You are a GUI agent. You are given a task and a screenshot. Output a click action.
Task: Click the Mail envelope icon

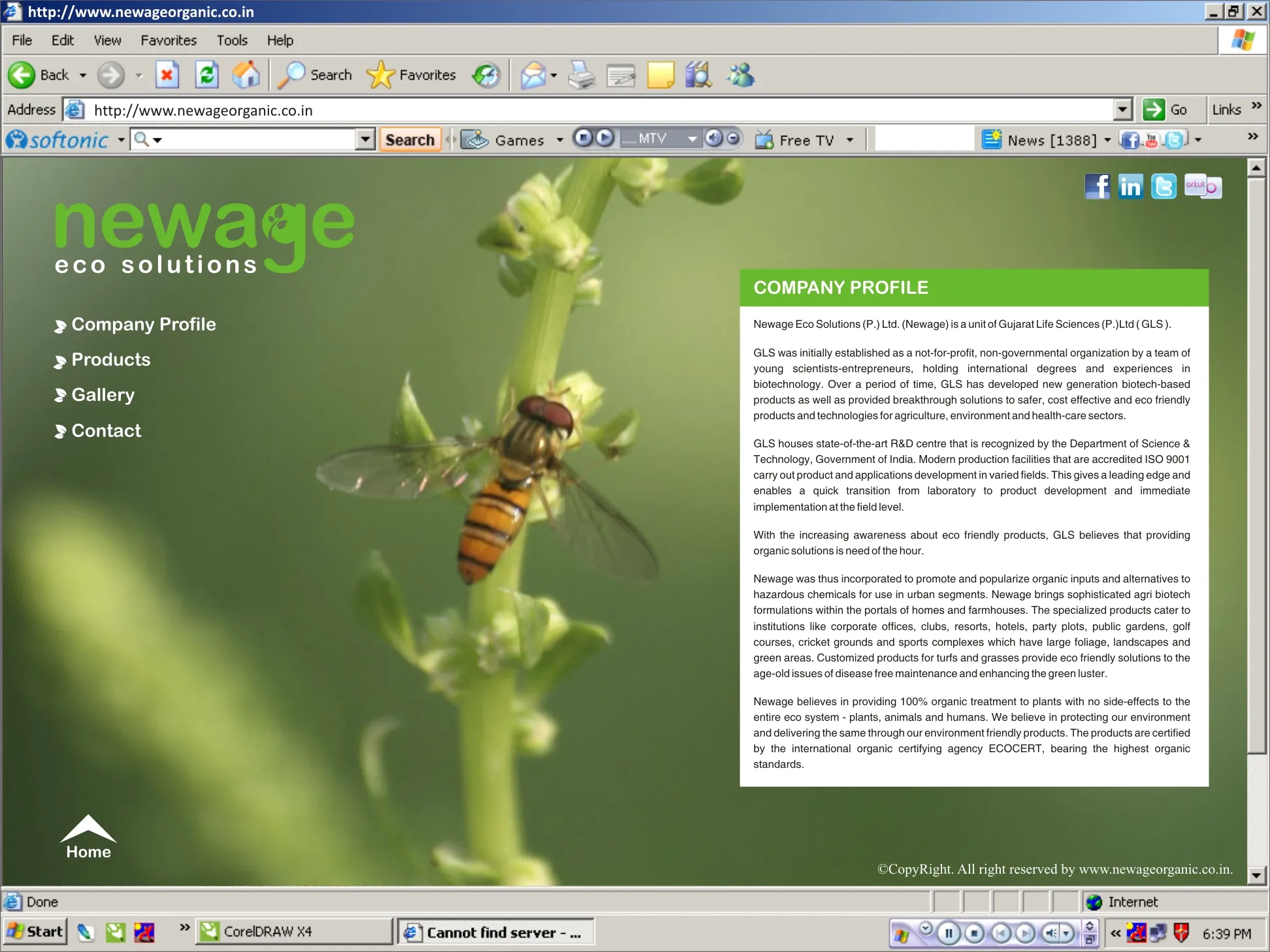(x=533, y=75)
